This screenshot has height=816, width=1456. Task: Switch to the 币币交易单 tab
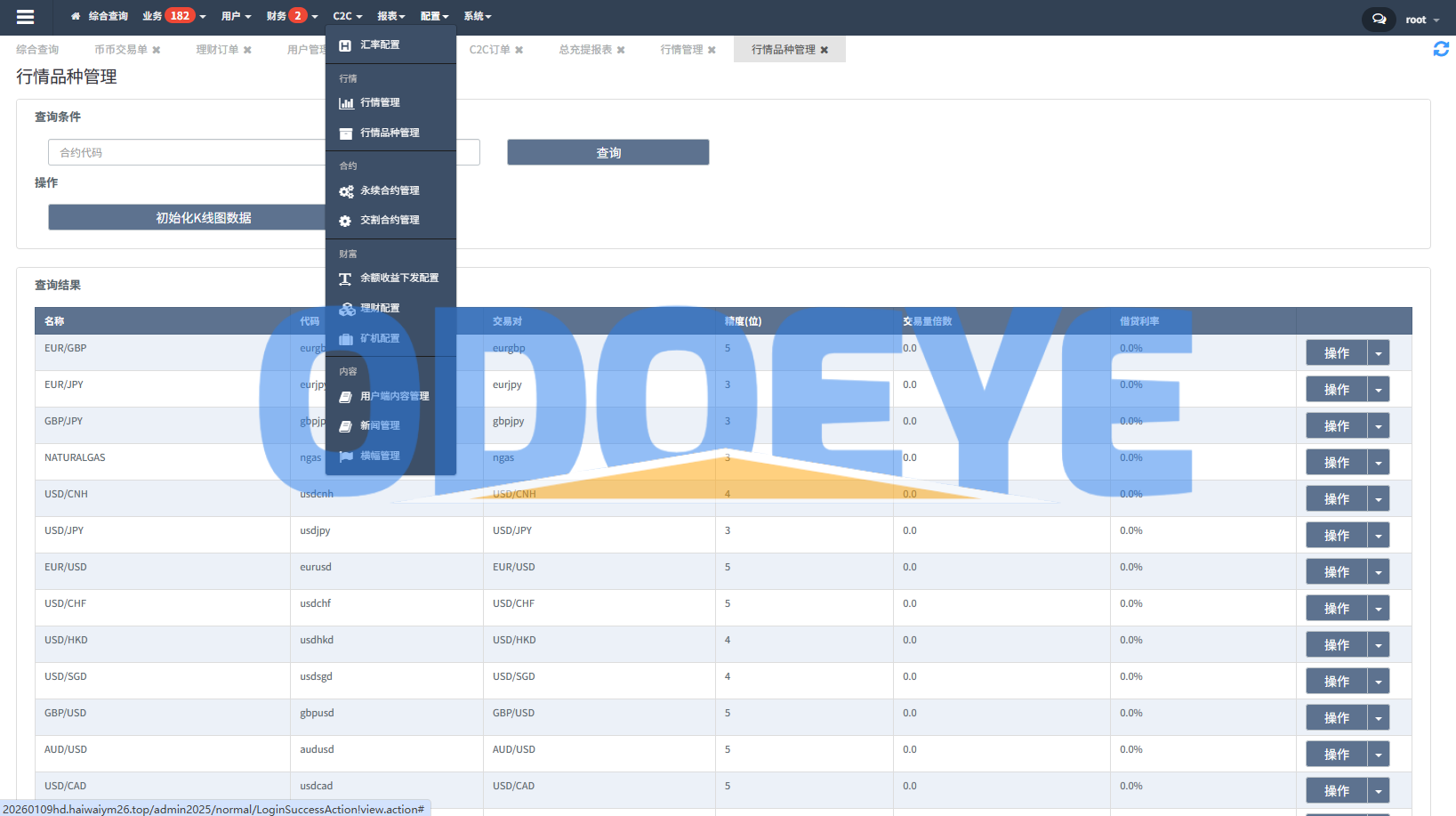(121, 50)
